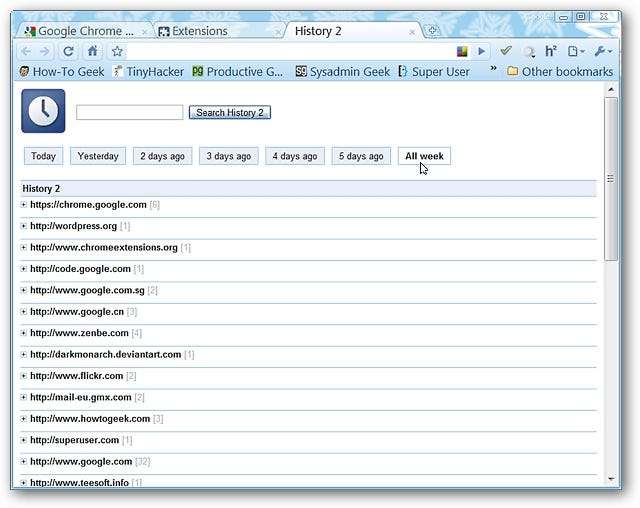Click the Search History 2 button

230,113
